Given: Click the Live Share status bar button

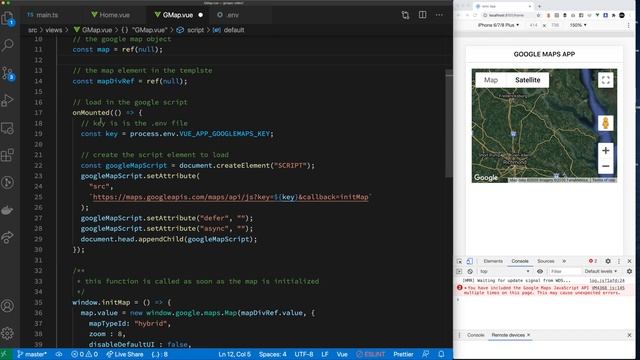Looking at the screenshot, I should [124, 354].
